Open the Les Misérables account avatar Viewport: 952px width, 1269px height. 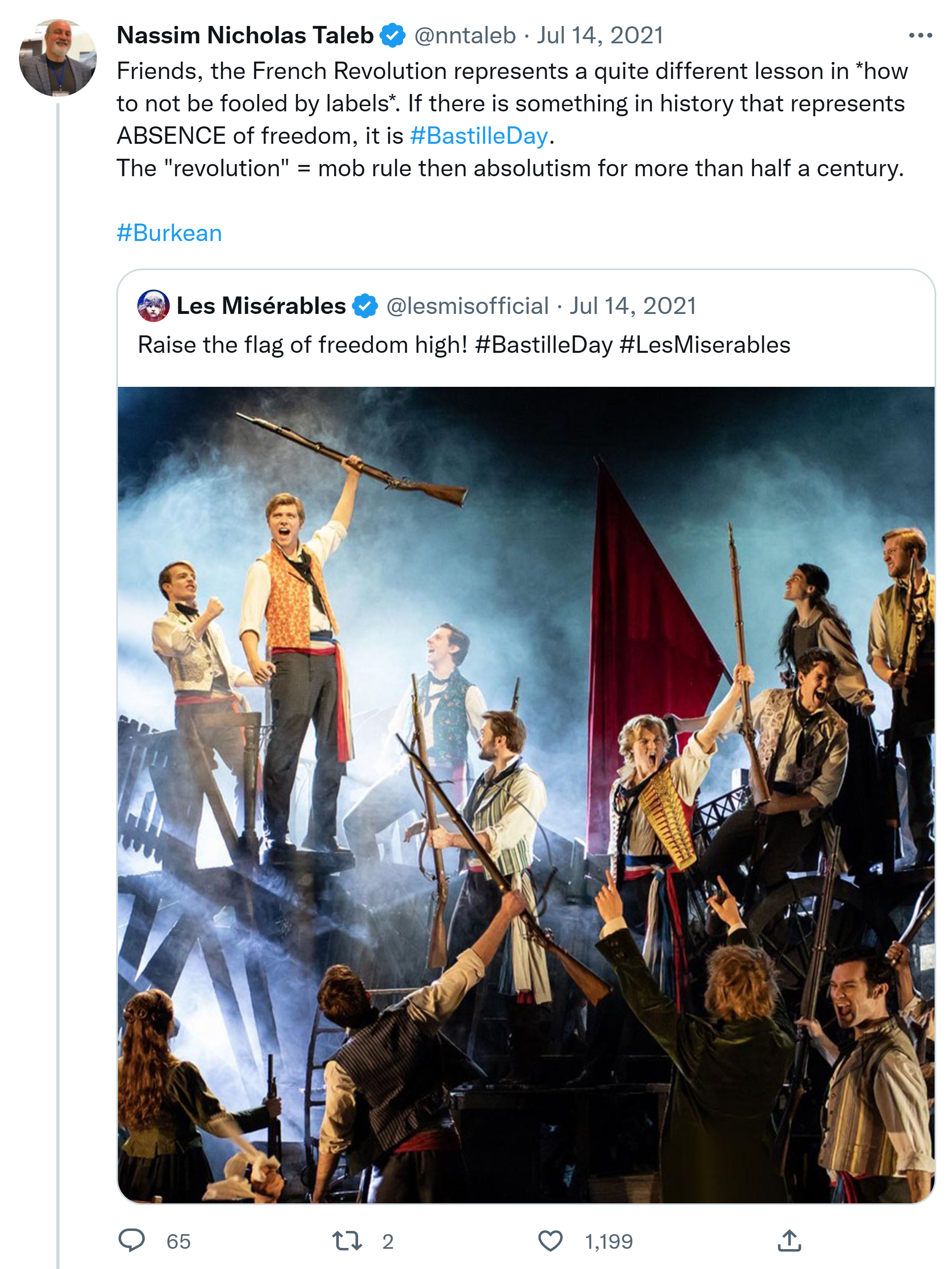point(153,306)
